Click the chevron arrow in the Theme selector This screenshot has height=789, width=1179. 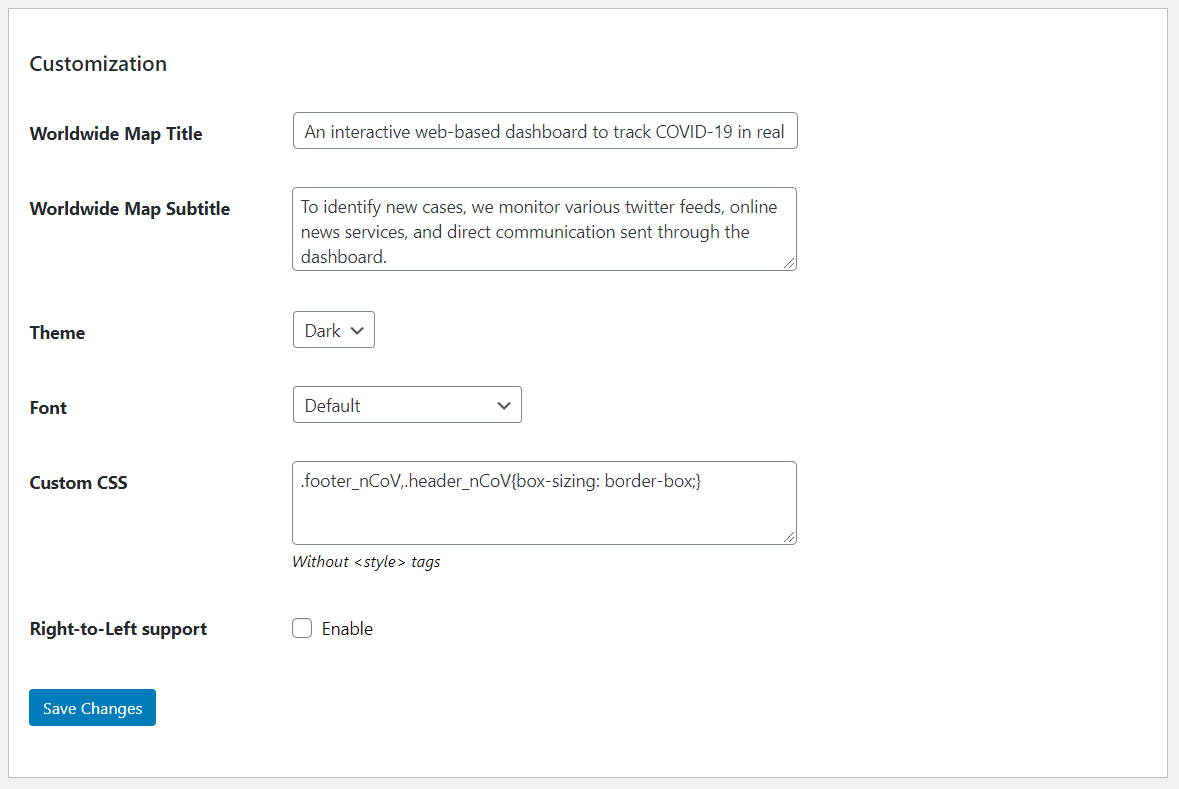[357, 331]
